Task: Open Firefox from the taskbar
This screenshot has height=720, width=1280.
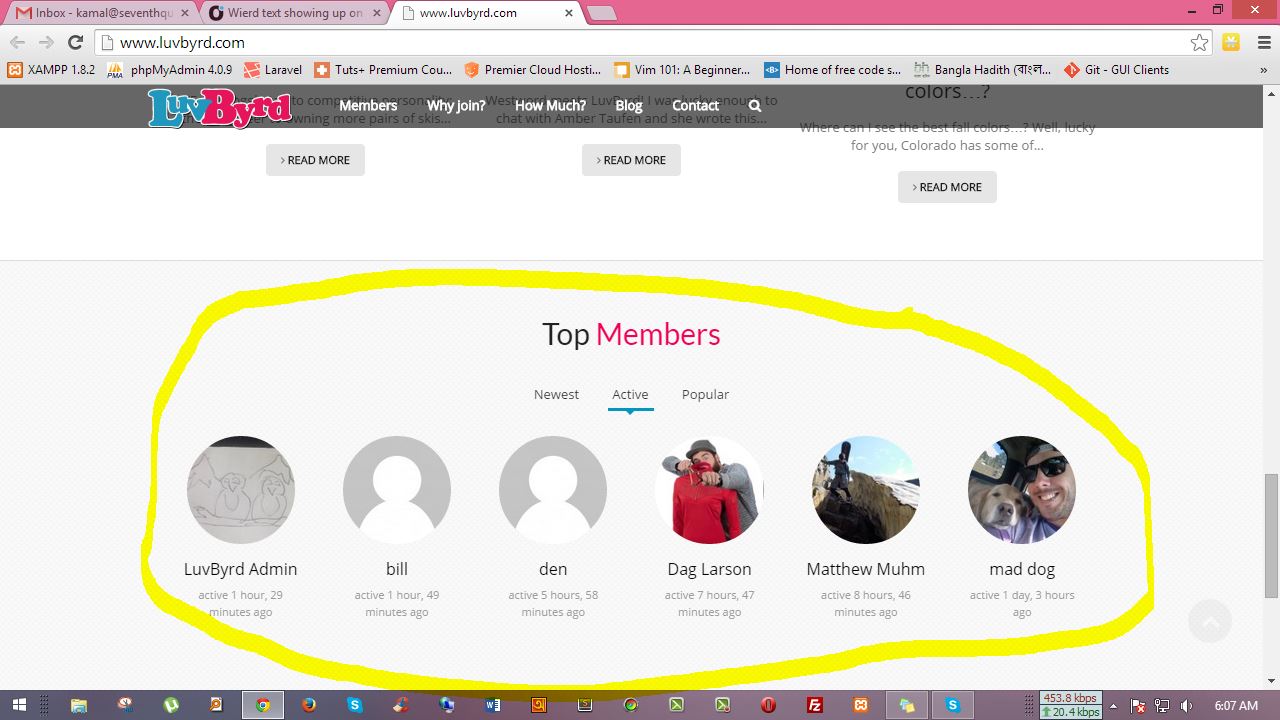Action: point(309,705)
